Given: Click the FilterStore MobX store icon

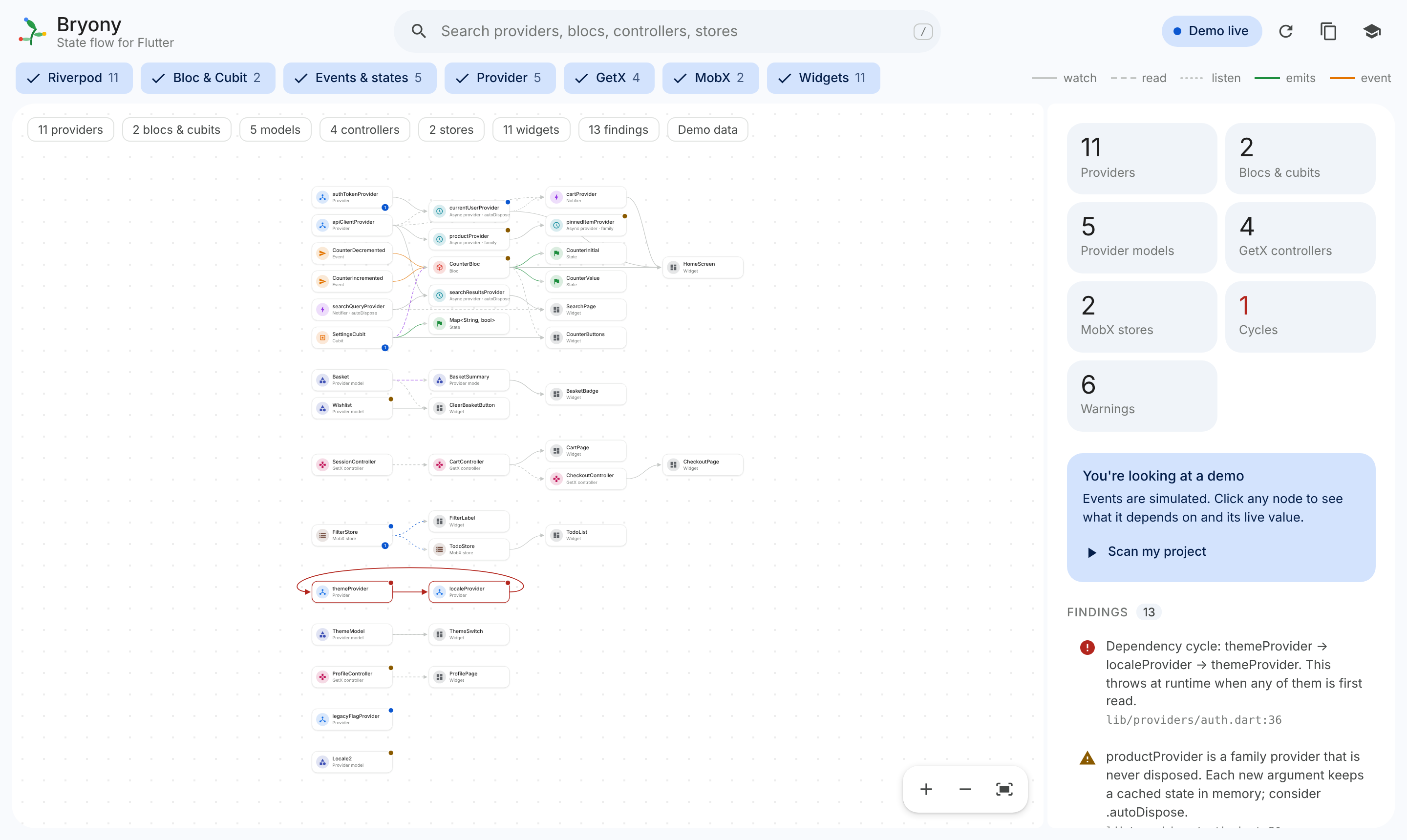Looking at the screenshot, I should (x=323, y=535).
